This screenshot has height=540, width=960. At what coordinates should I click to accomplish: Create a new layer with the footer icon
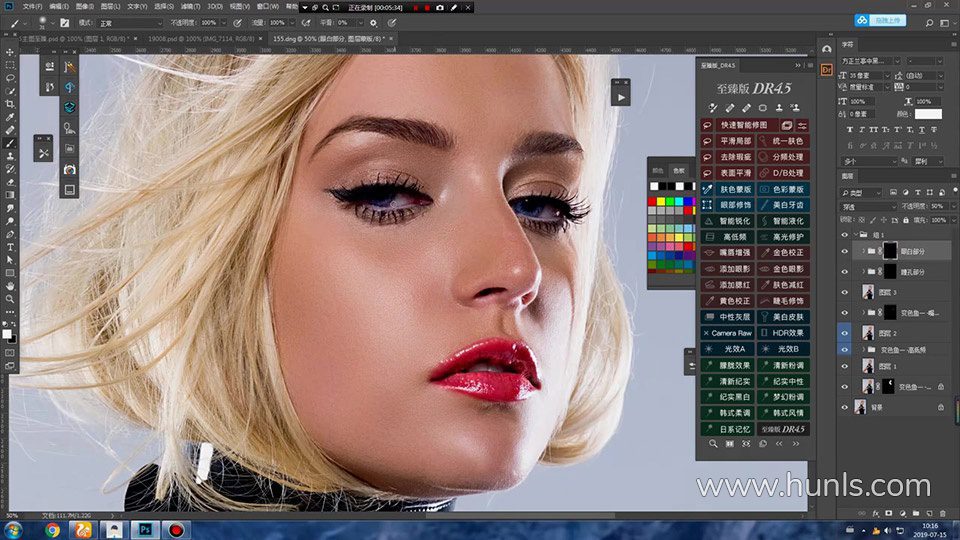(929, 513)
